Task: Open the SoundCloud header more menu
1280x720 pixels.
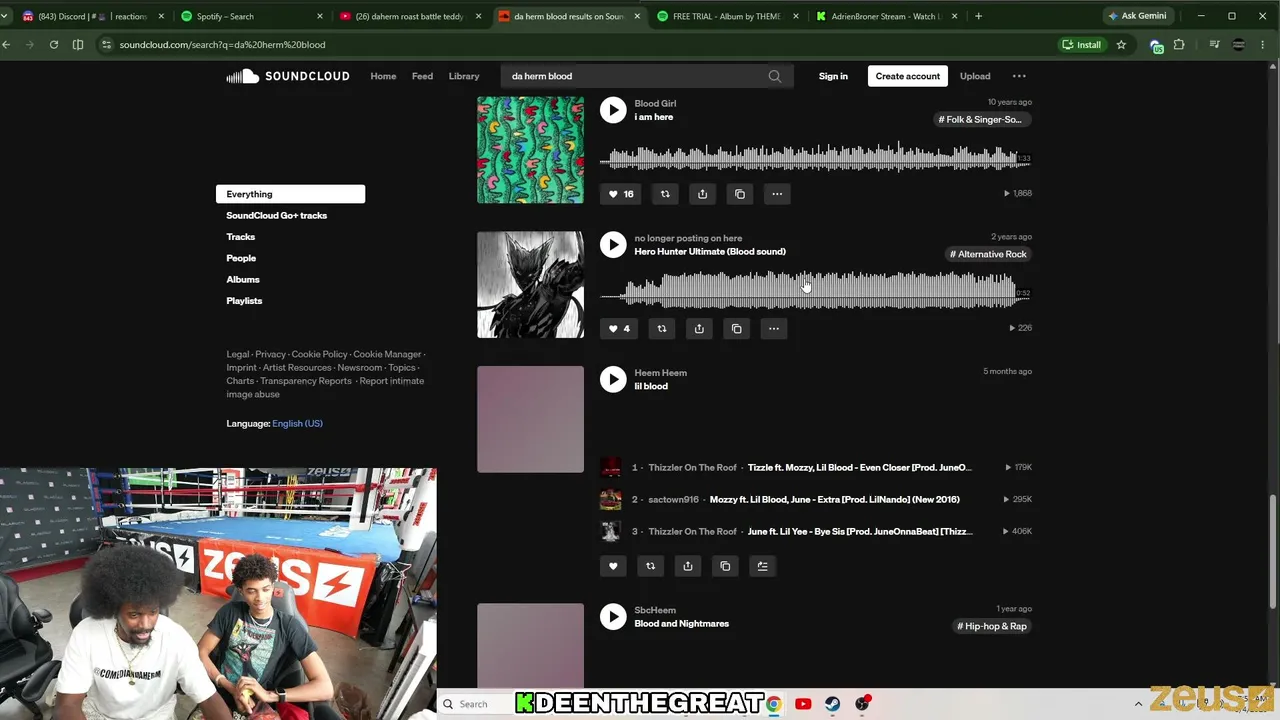Action: (x=1019, y=76)
